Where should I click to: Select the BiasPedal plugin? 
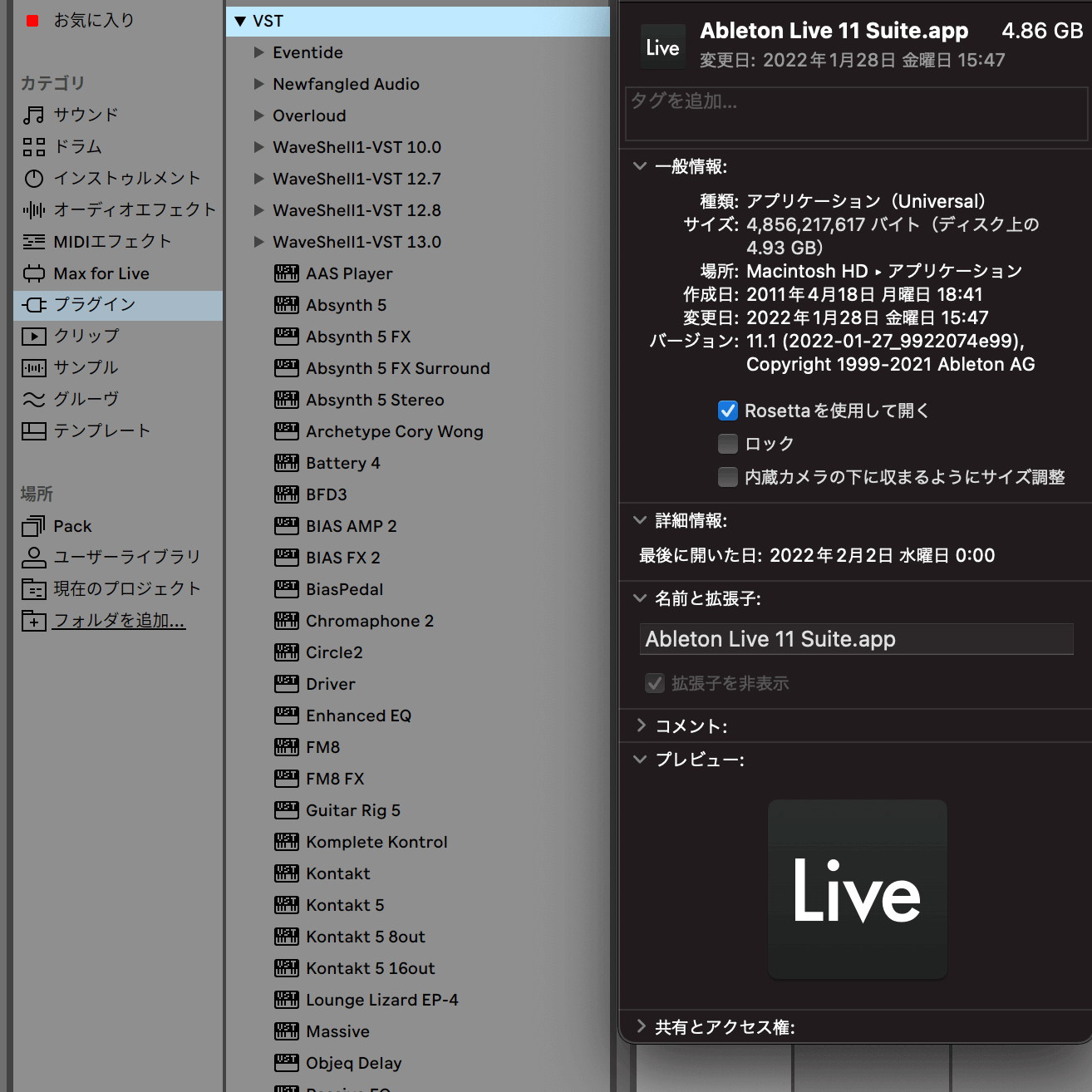(x=344, y=589)
